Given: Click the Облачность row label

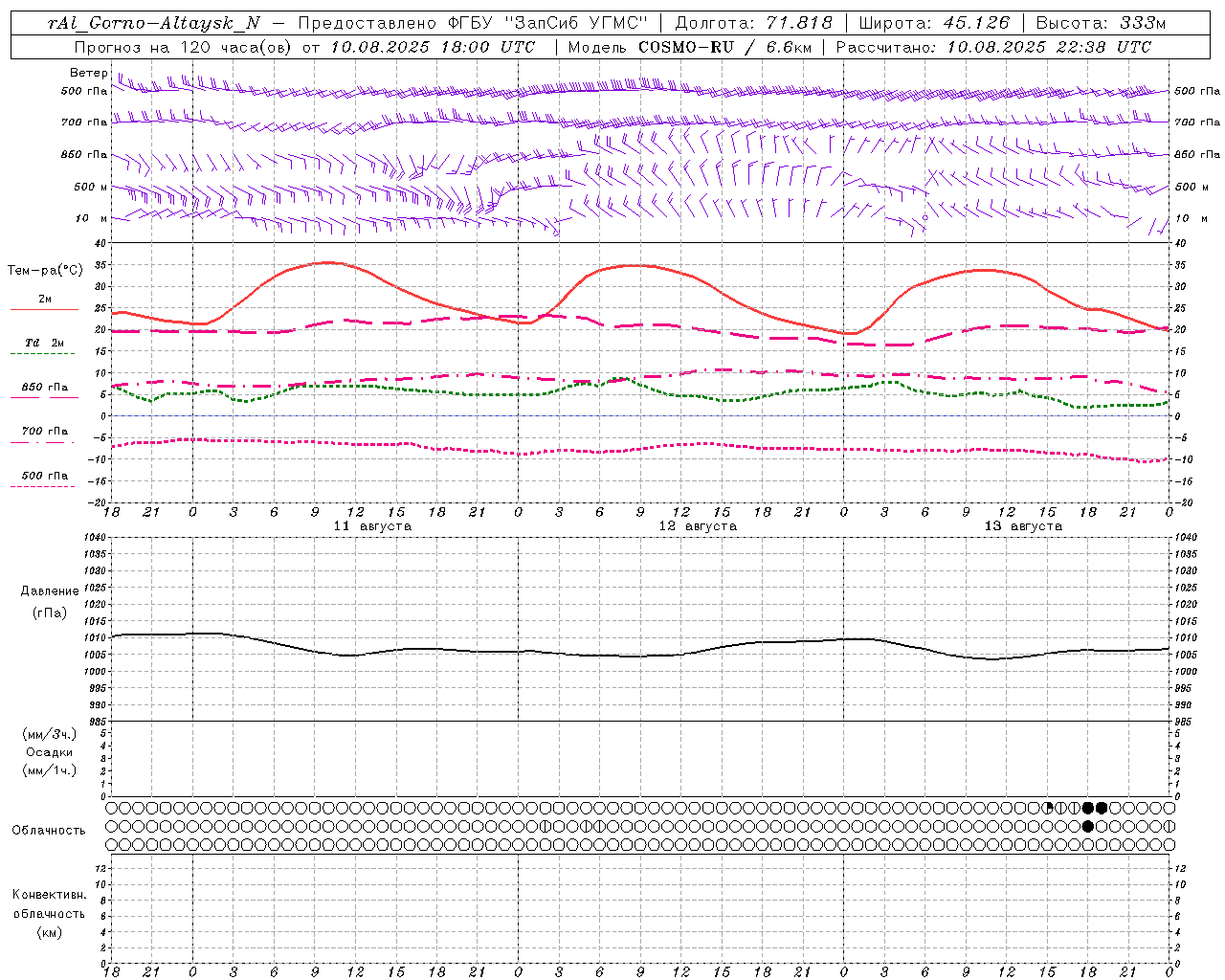Looking at the screenshot, I should [x=49, y=831].
